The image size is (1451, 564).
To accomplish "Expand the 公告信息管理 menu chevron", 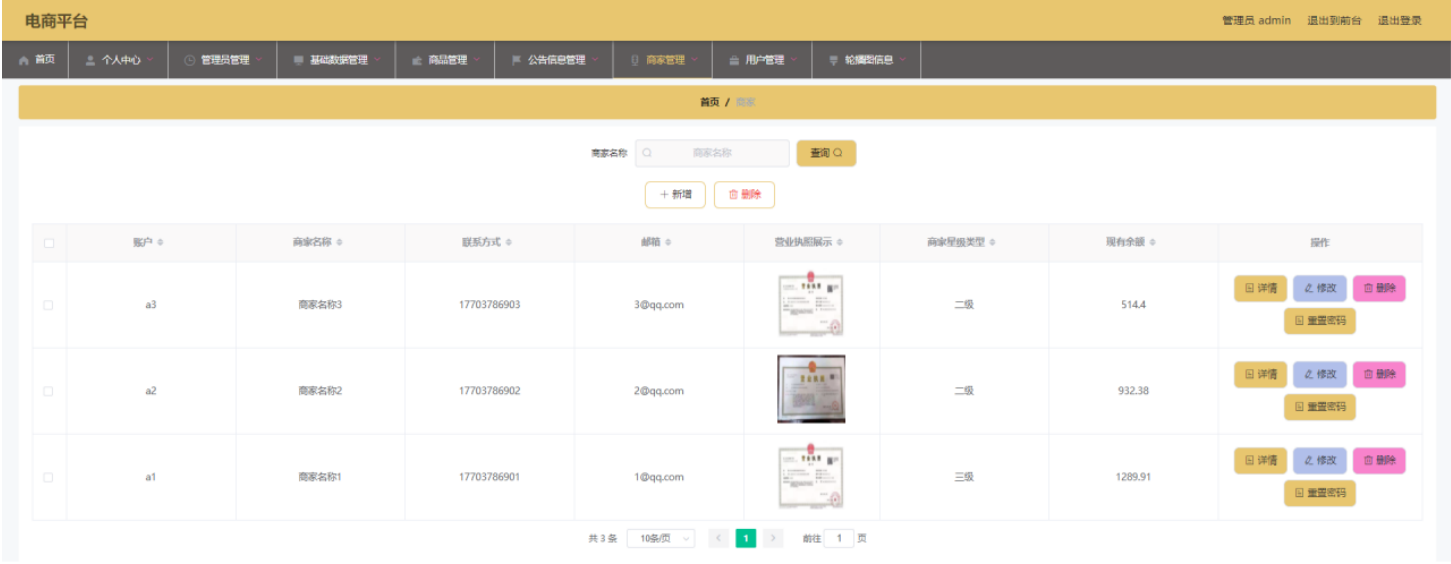I will click(594, 59).
